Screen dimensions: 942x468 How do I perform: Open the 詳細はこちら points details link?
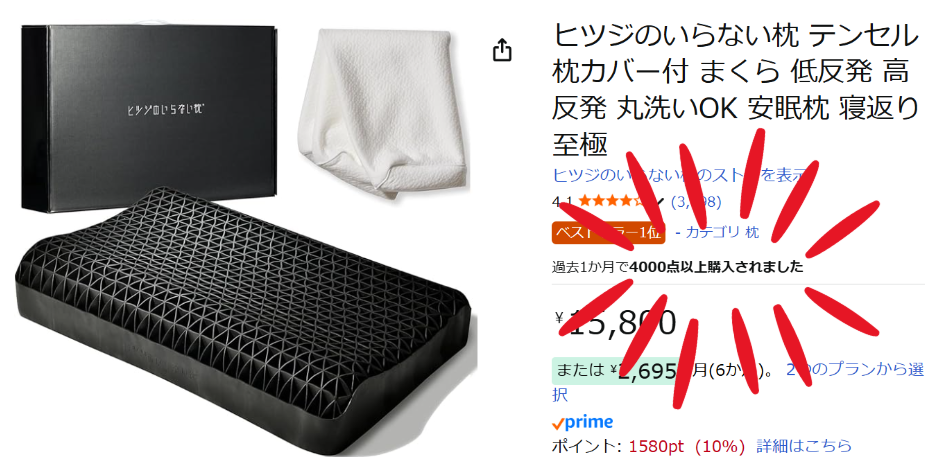tap(804, 446)
